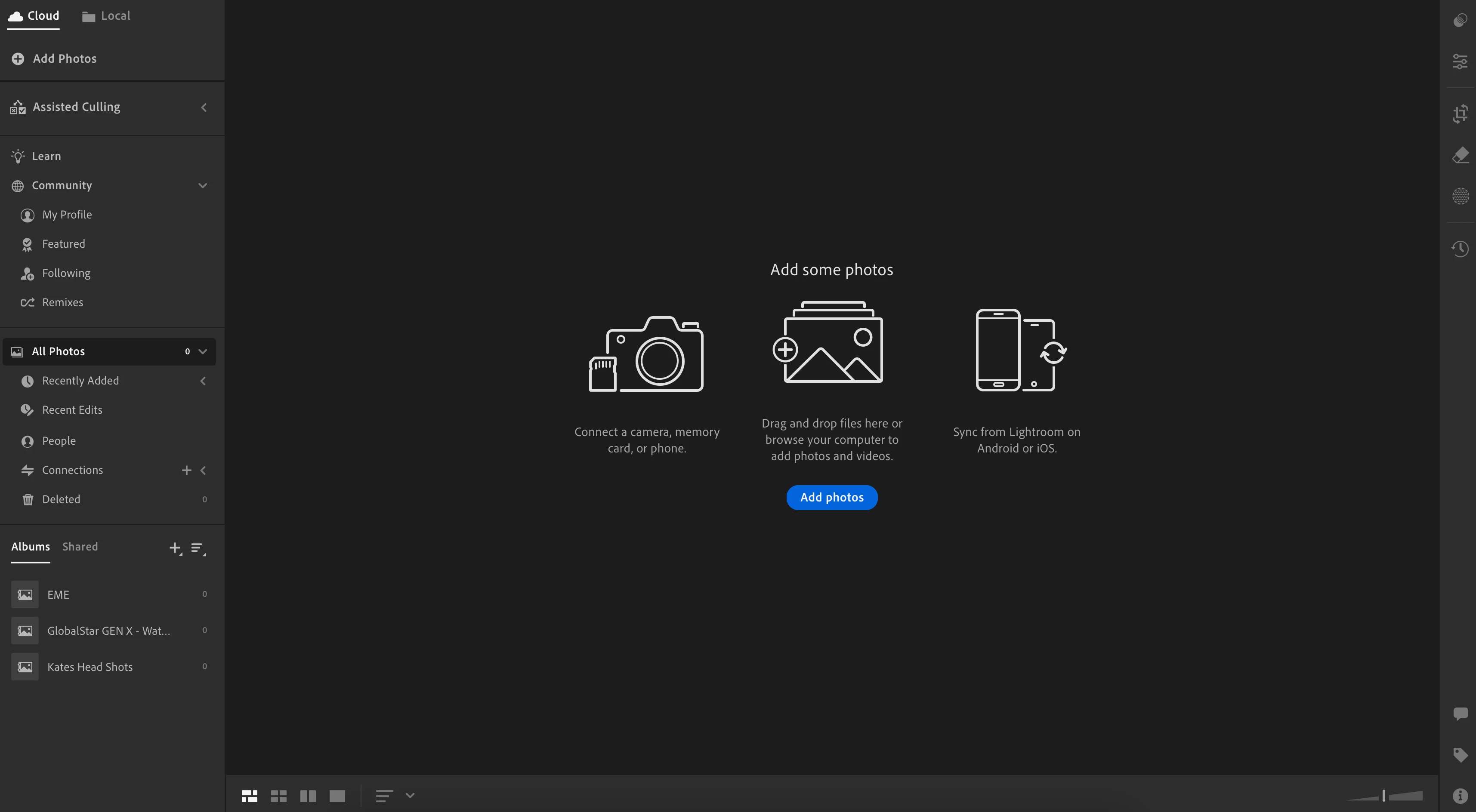Screen dimensions: 1476x812
Task: Open Recently Added
Action: (x=80, y=381)
